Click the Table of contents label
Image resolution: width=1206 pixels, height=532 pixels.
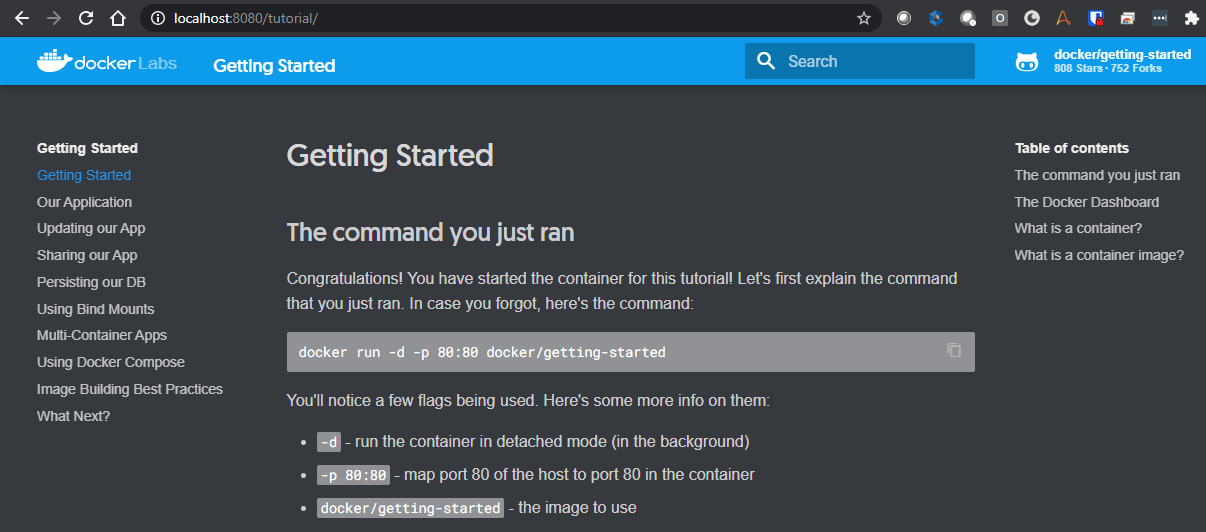tap(1072, 148)
